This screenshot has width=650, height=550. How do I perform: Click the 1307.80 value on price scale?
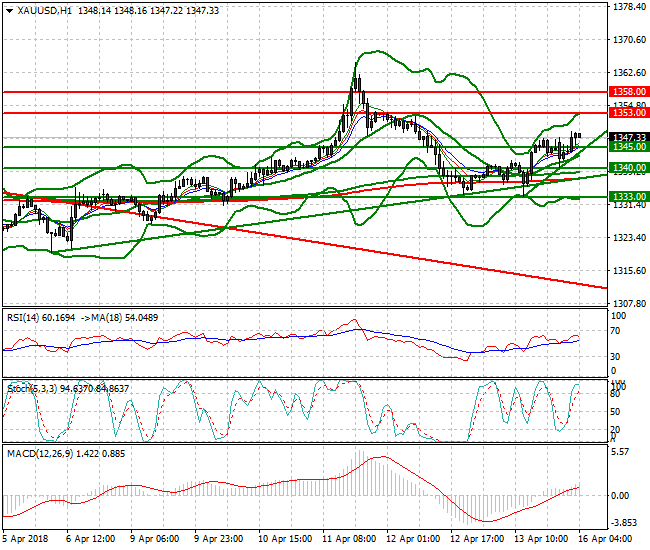pos(628,303)
